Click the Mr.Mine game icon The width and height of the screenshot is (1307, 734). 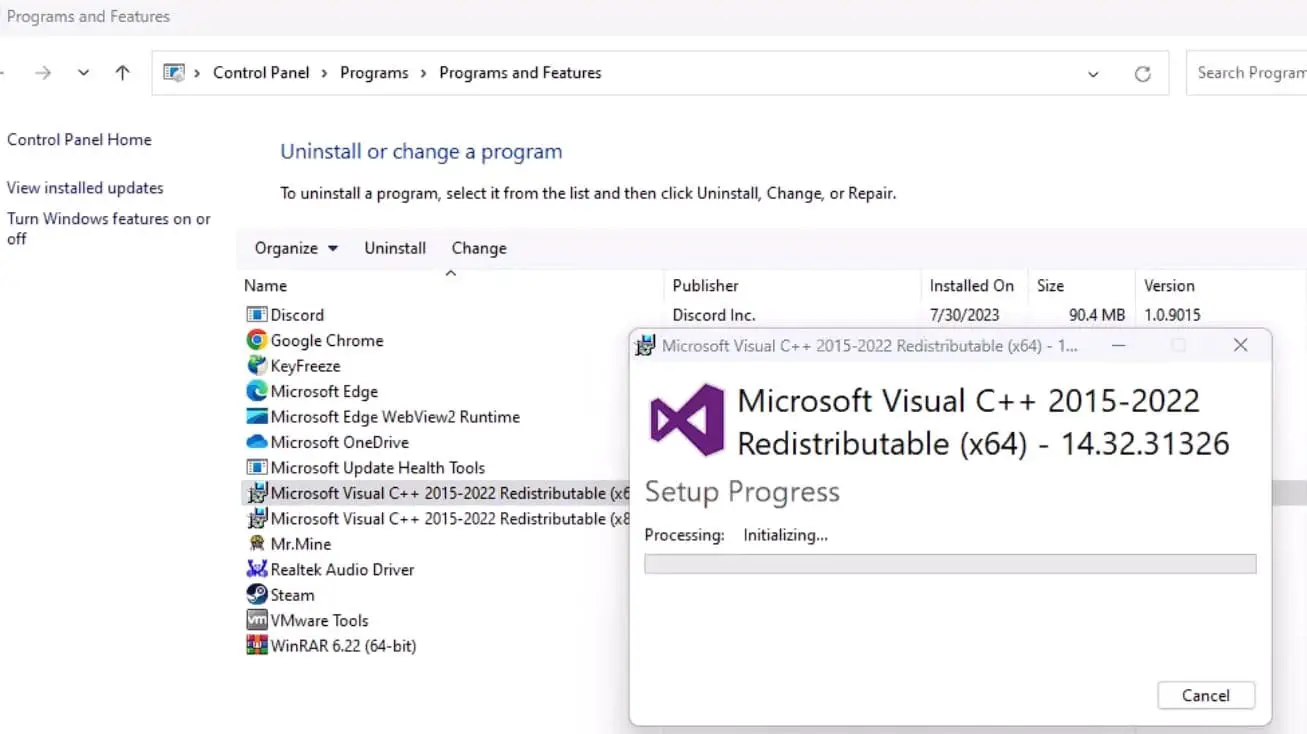click(x=257, y=544)
